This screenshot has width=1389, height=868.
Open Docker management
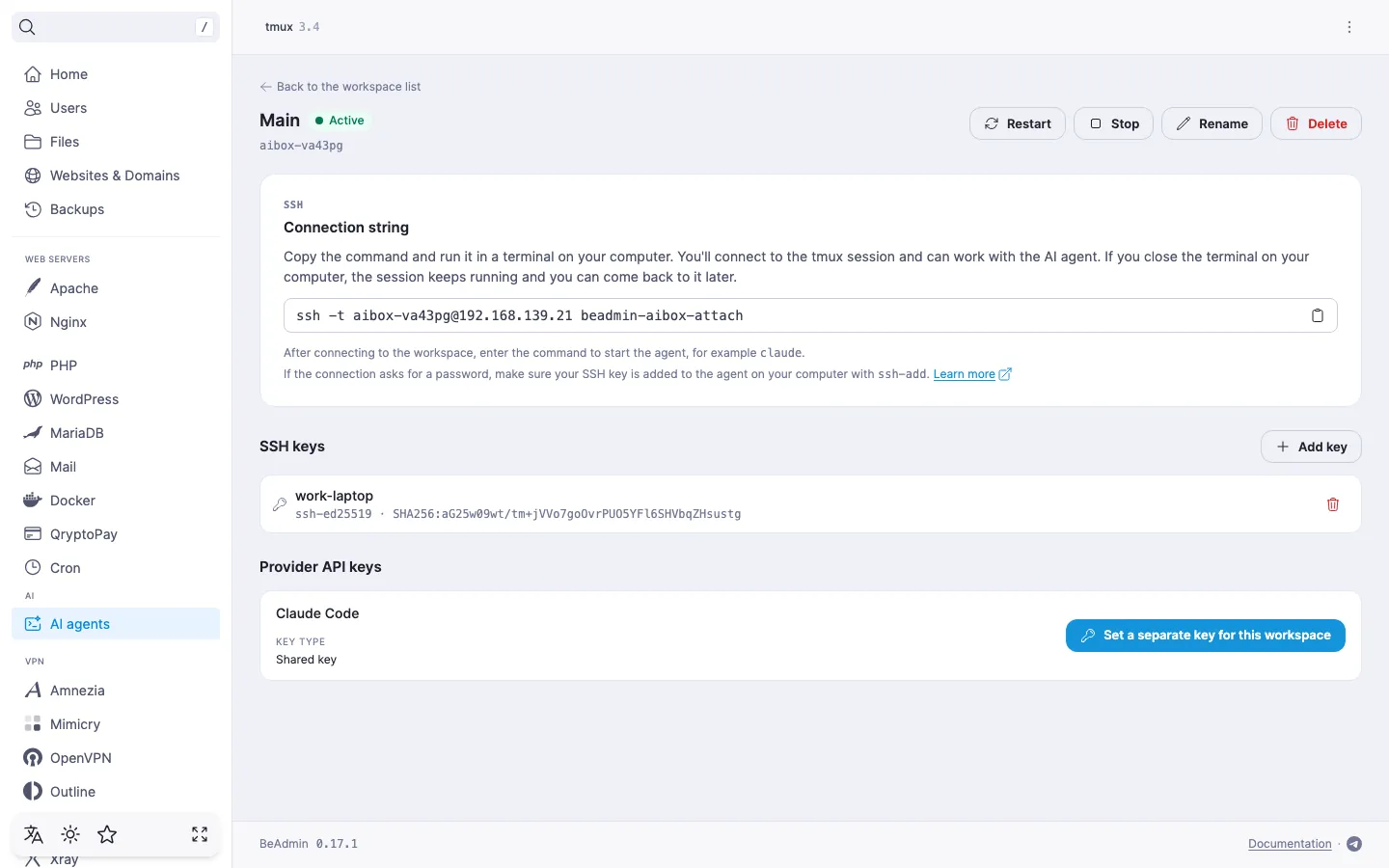pyautogui.click(x=116, y=501)
